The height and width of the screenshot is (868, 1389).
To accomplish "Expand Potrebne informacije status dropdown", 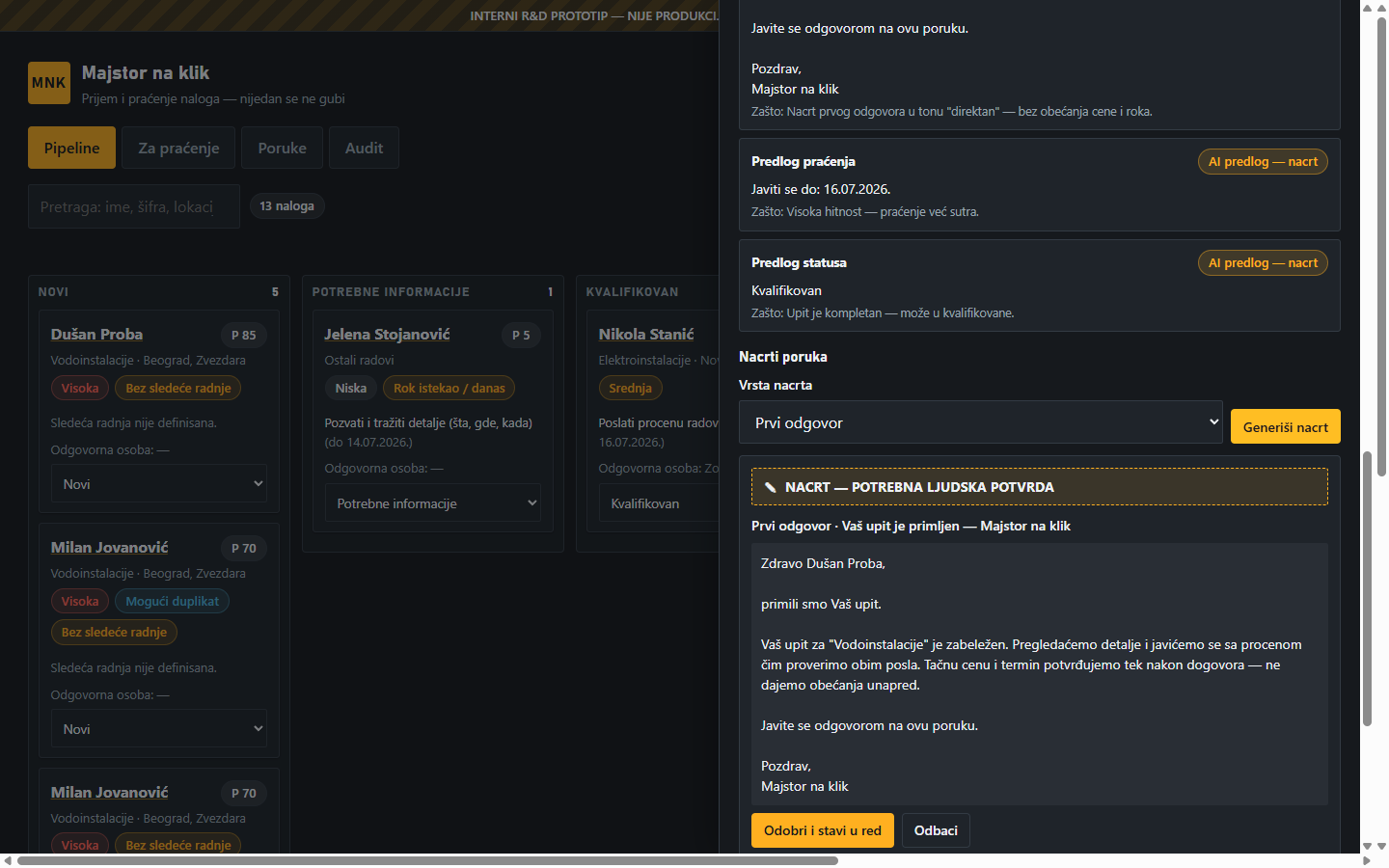I will pyautogui.click(x=433, y=502).
